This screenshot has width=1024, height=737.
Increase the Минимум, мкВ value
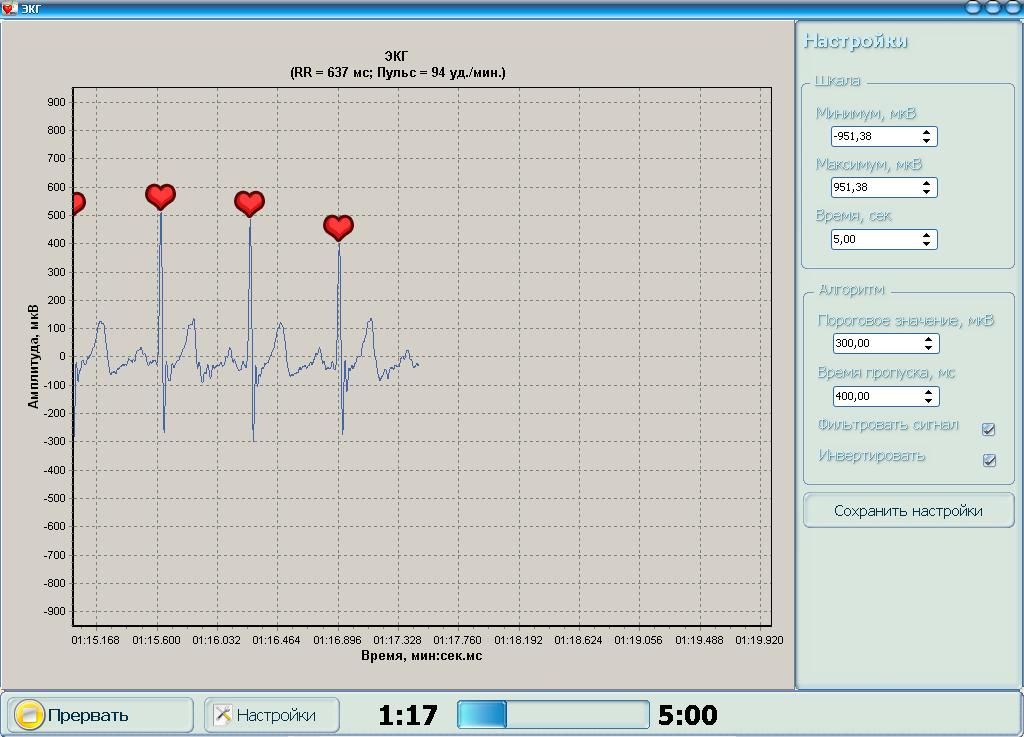[x=927, y=133]
